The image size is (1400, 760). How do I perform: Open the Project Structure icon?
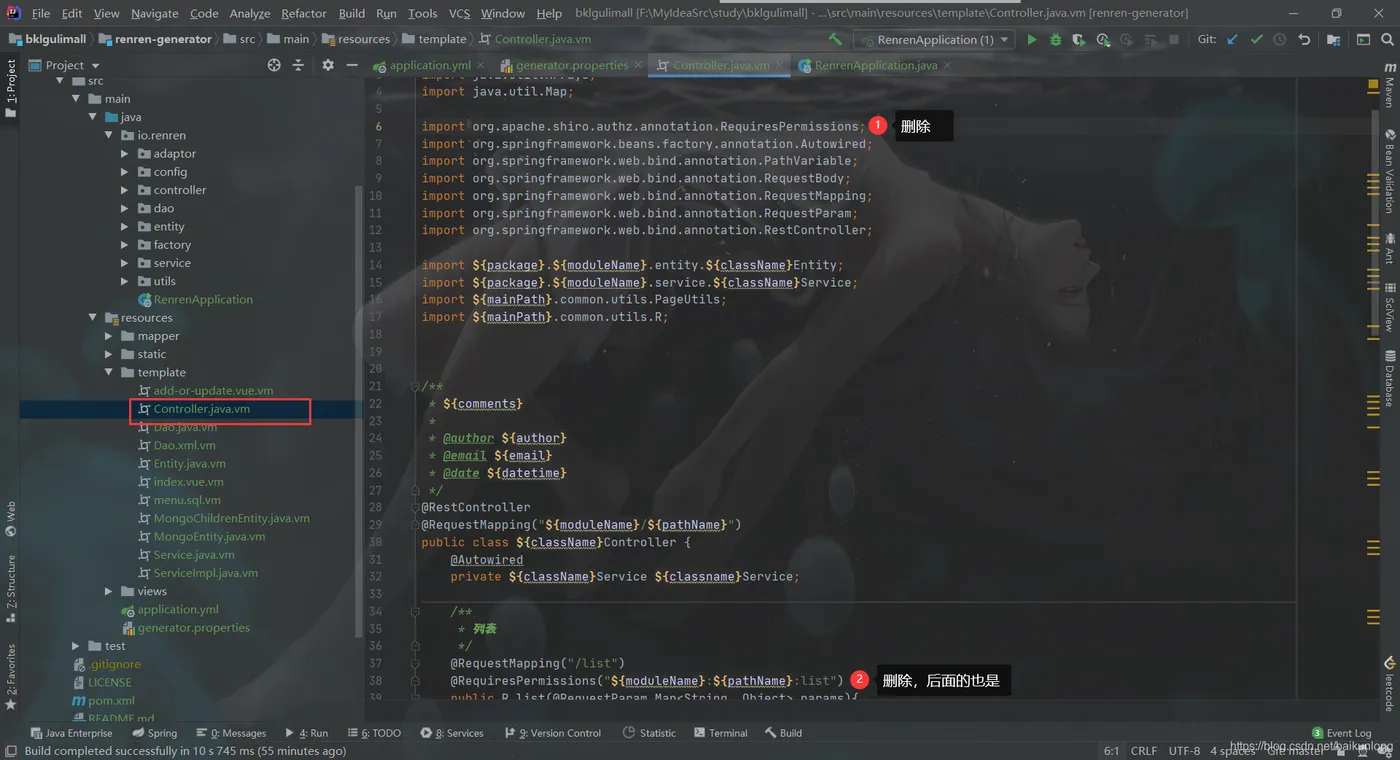click(1334, 39)
